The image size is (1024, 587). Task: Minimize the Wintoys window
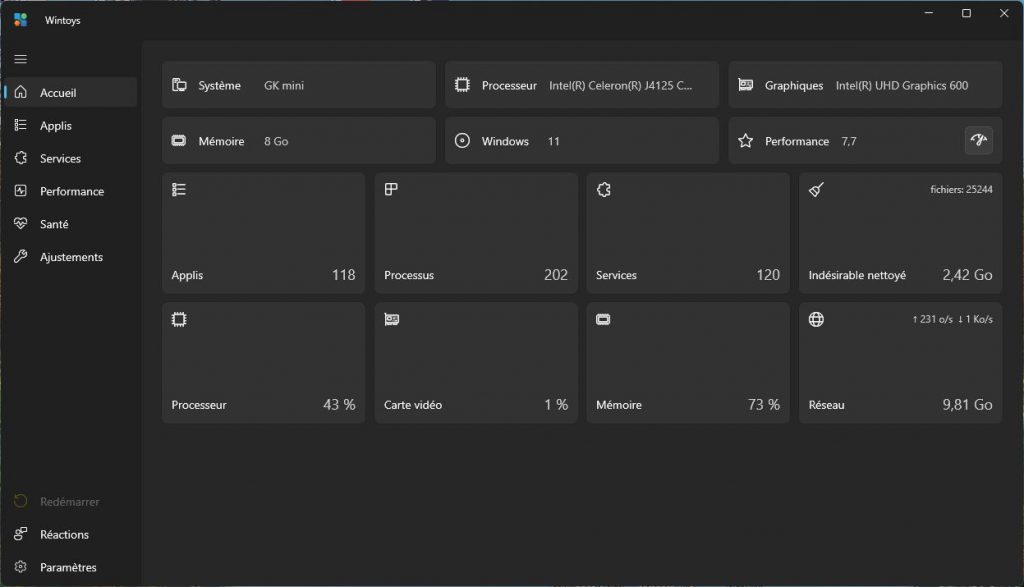pos(929,13)
